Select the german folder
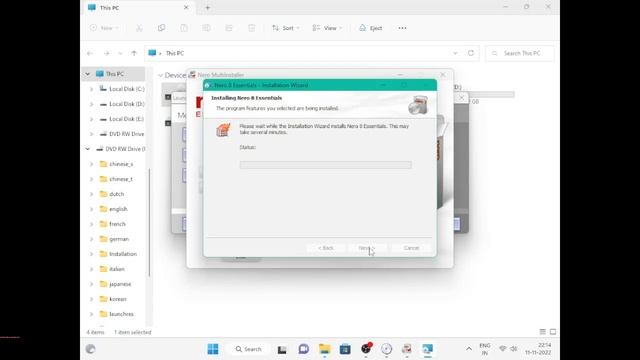The image size is (640, 360). click(115, 239)
